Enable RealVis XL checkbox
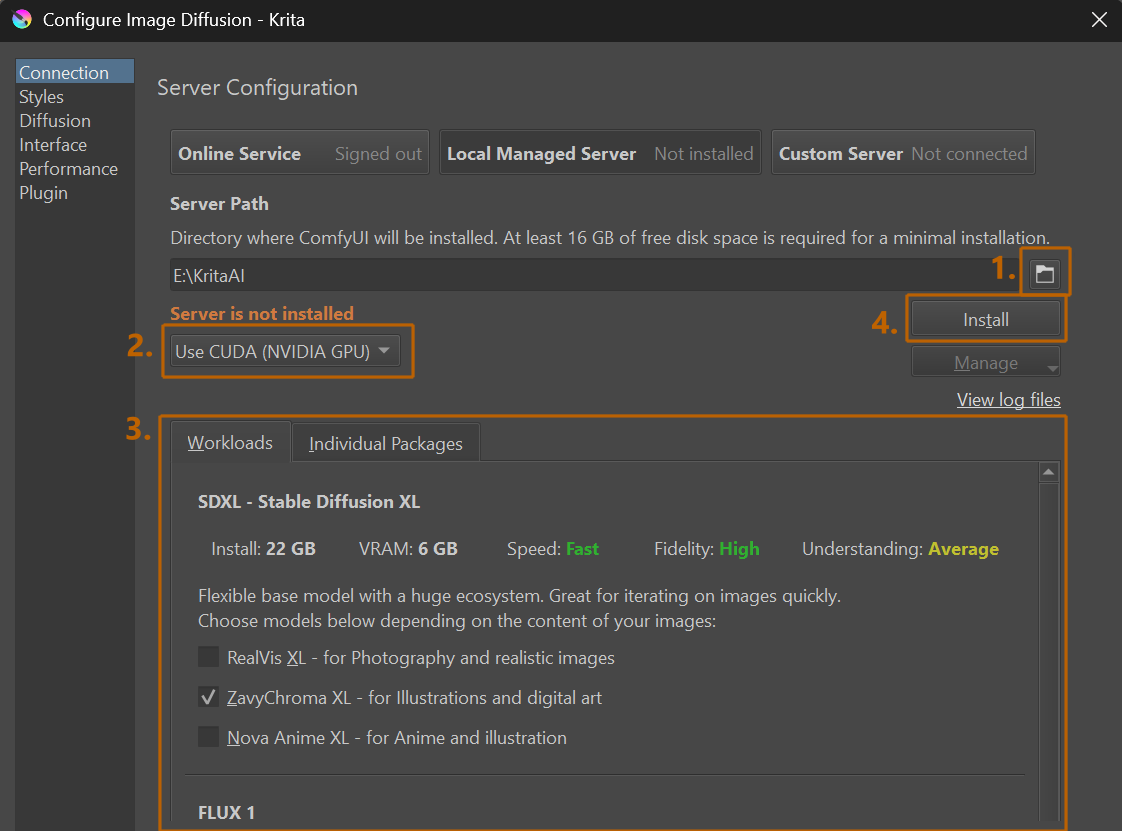This screenshot has height=831, width=1122. tap(208, 657)
